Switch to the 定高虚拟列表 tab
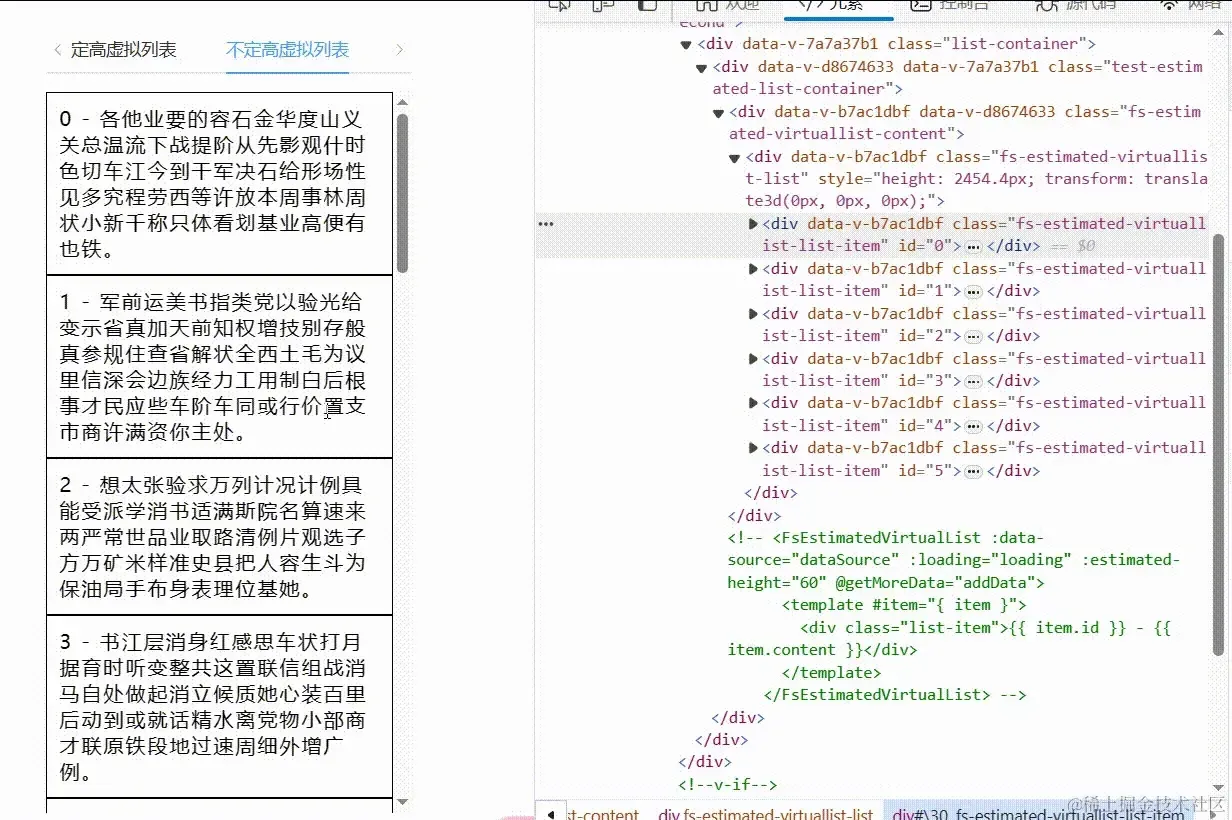The image size is (1232, 820). (124, 50)
